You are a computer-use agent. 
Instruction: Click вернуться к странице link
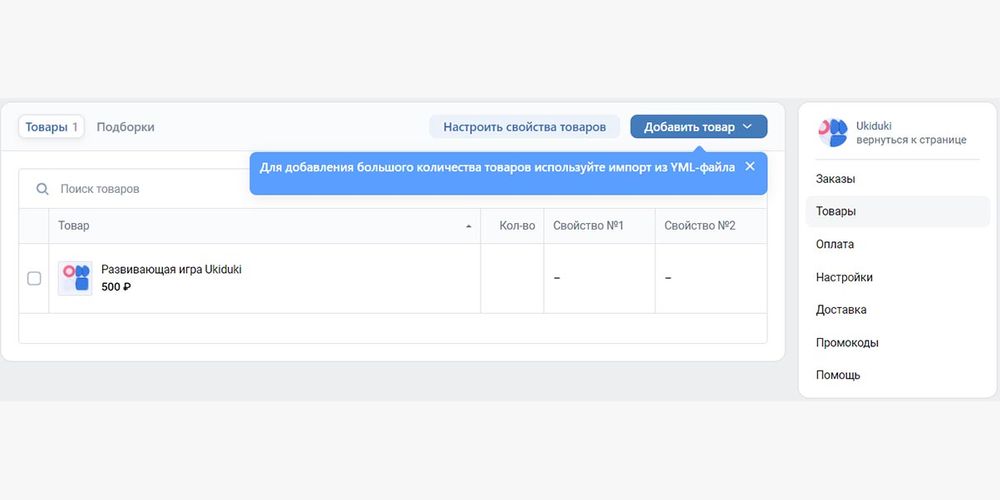pos(911,140)
